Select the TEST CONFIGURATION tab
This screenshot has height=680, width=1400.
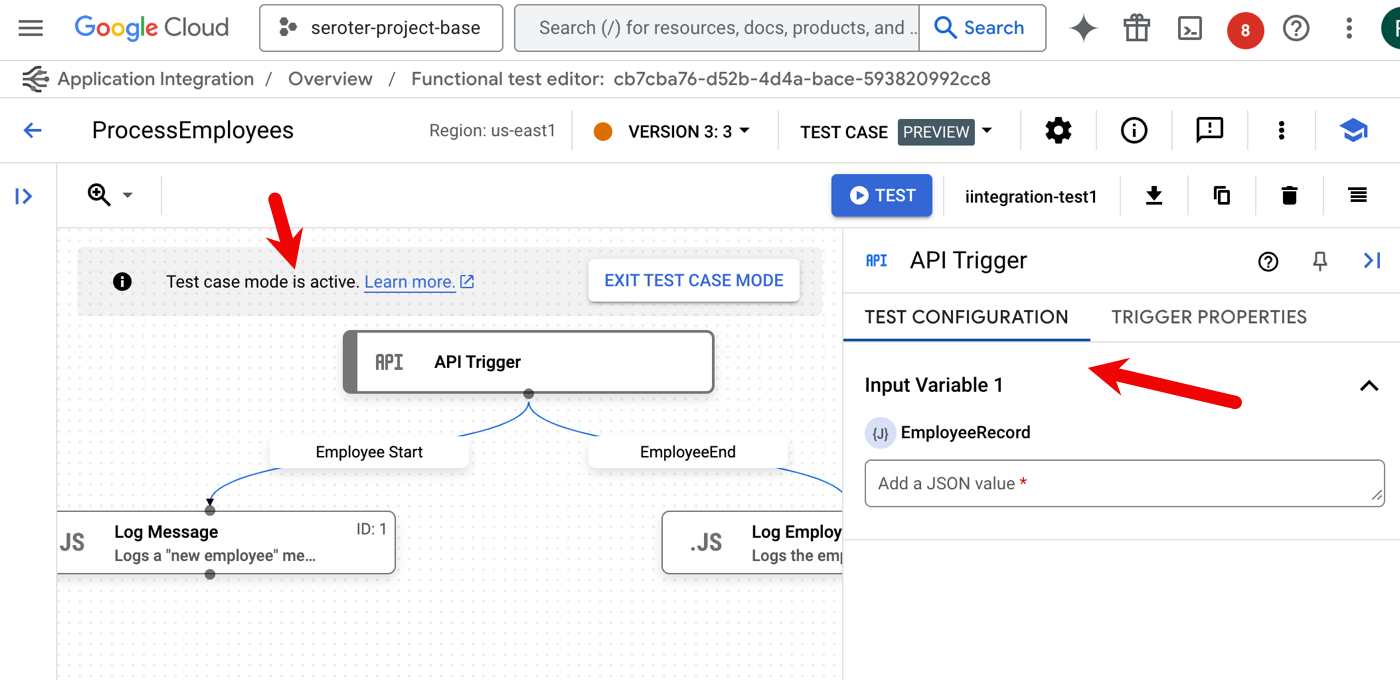click(x=966, y=317)
